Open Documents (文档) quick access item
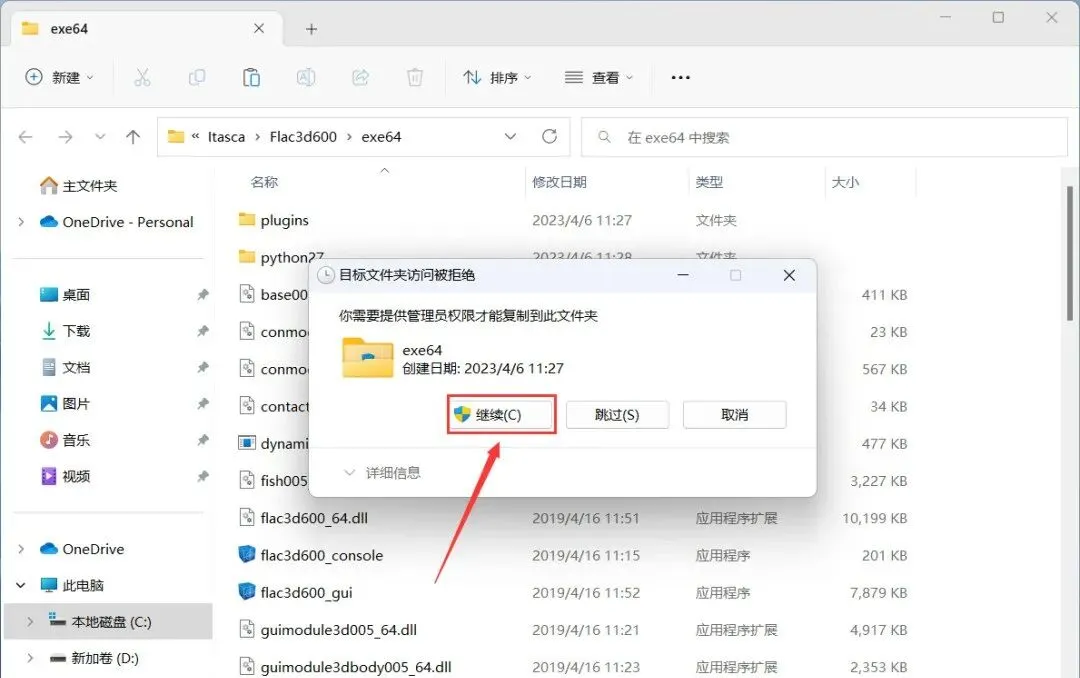Viewport: 1080px width, 678px height. pos(65,367)
